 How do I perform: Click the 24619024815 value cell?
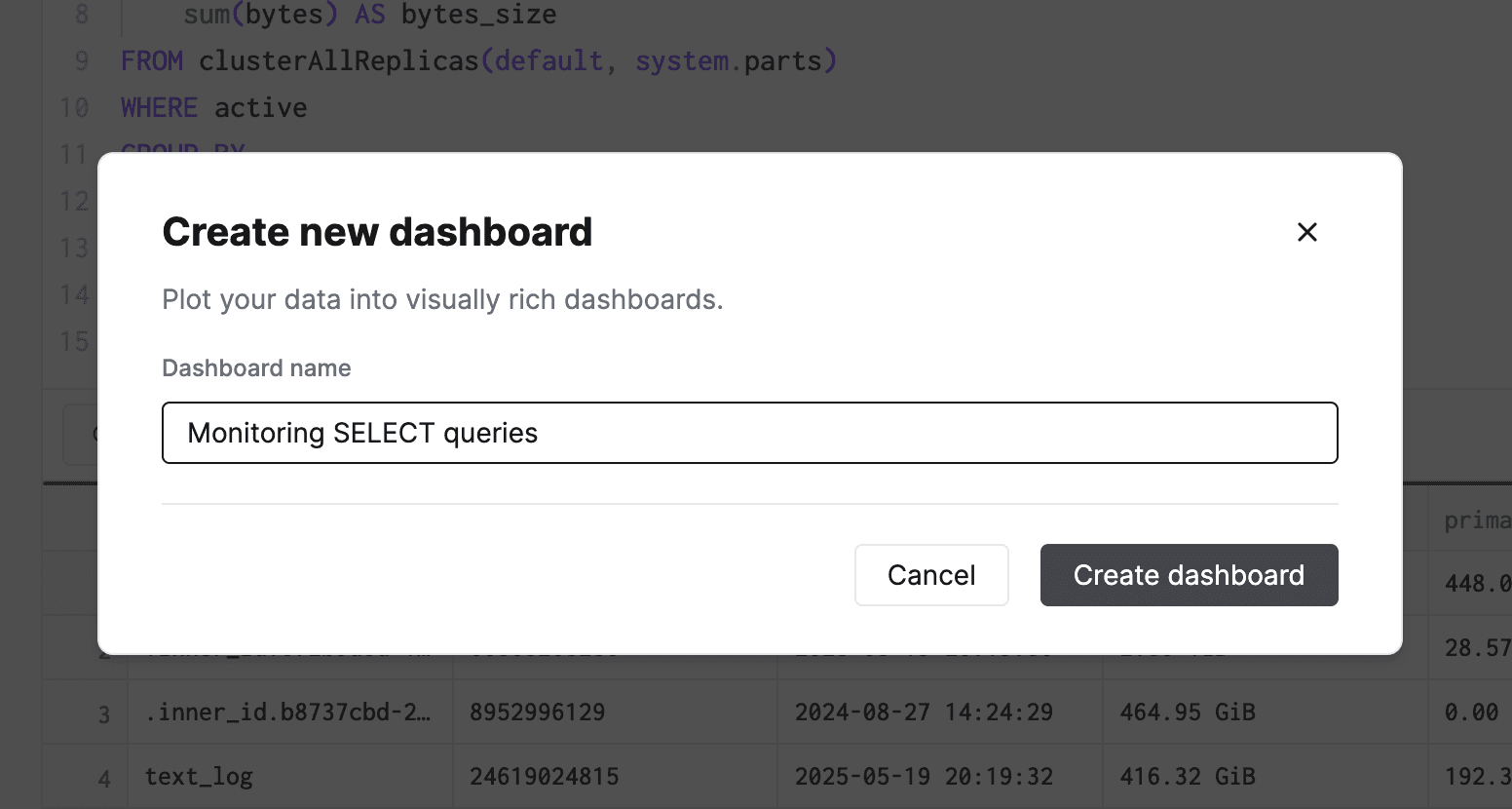[x=544, y=777]
